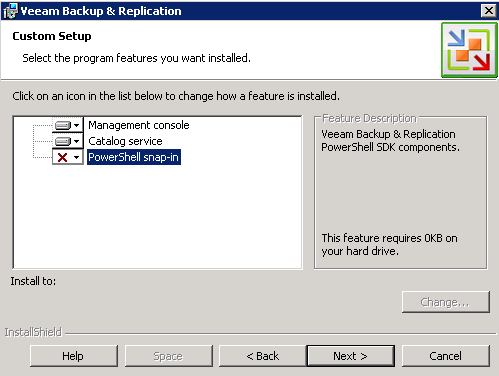
Task: Click the red X icon for PowerShell snap-in
Action: [62, 157]
